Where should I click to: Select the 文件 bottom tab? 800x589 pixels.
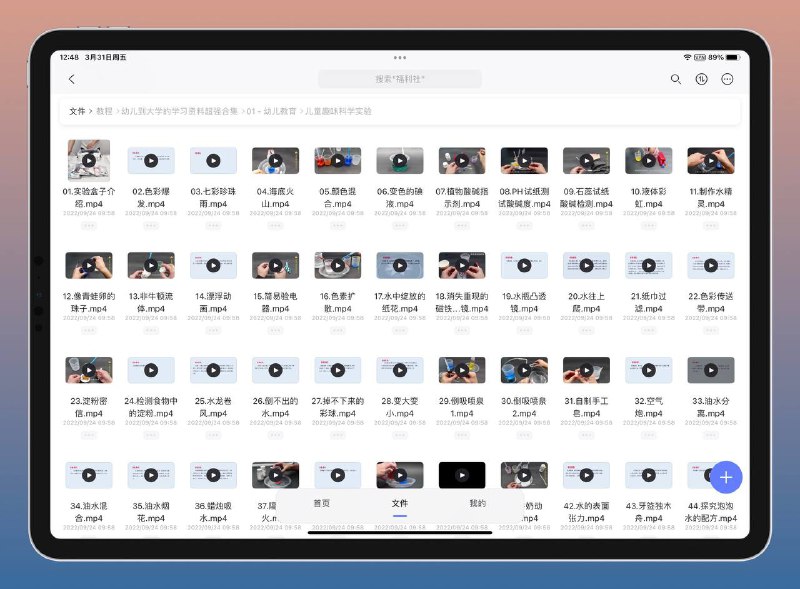pos(399,504)
